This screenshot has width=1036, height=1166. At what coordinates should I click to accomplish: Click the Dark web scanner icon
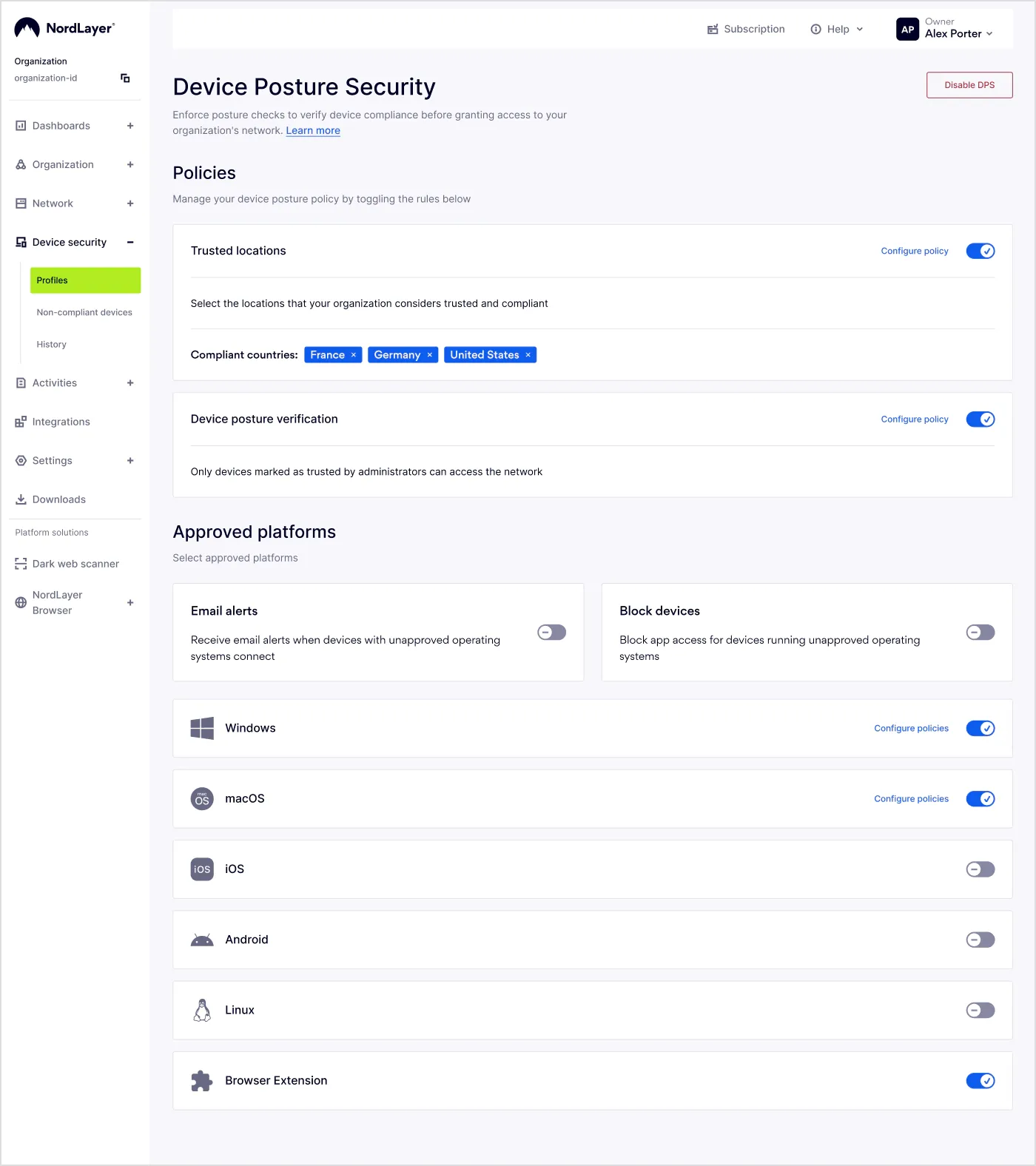click(21, 564)
